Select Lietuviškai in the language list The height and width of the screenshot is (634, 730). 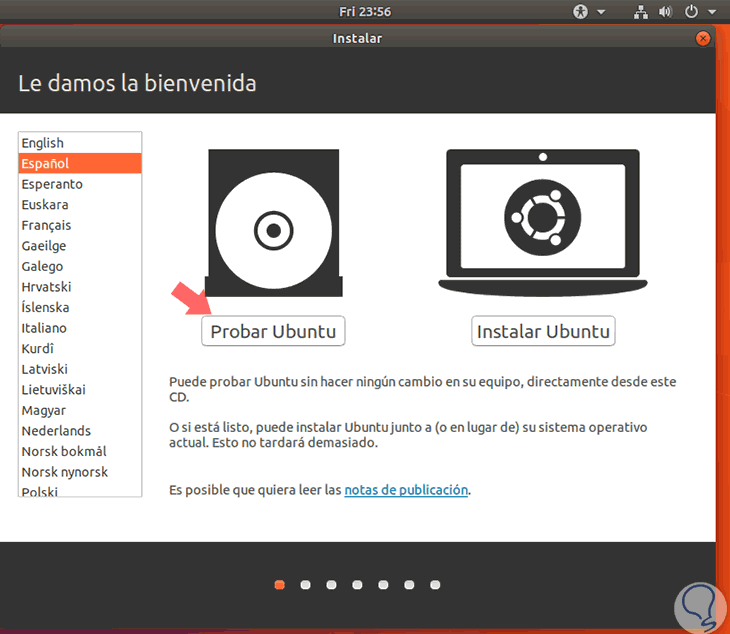point(80,390)
